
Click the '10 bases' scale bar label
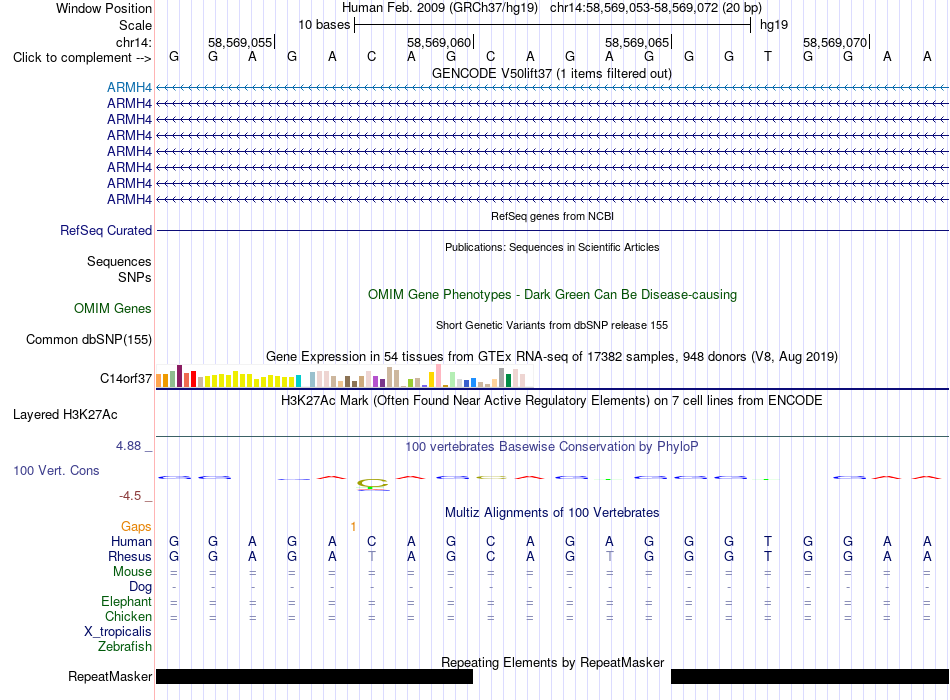click(324, 25)
